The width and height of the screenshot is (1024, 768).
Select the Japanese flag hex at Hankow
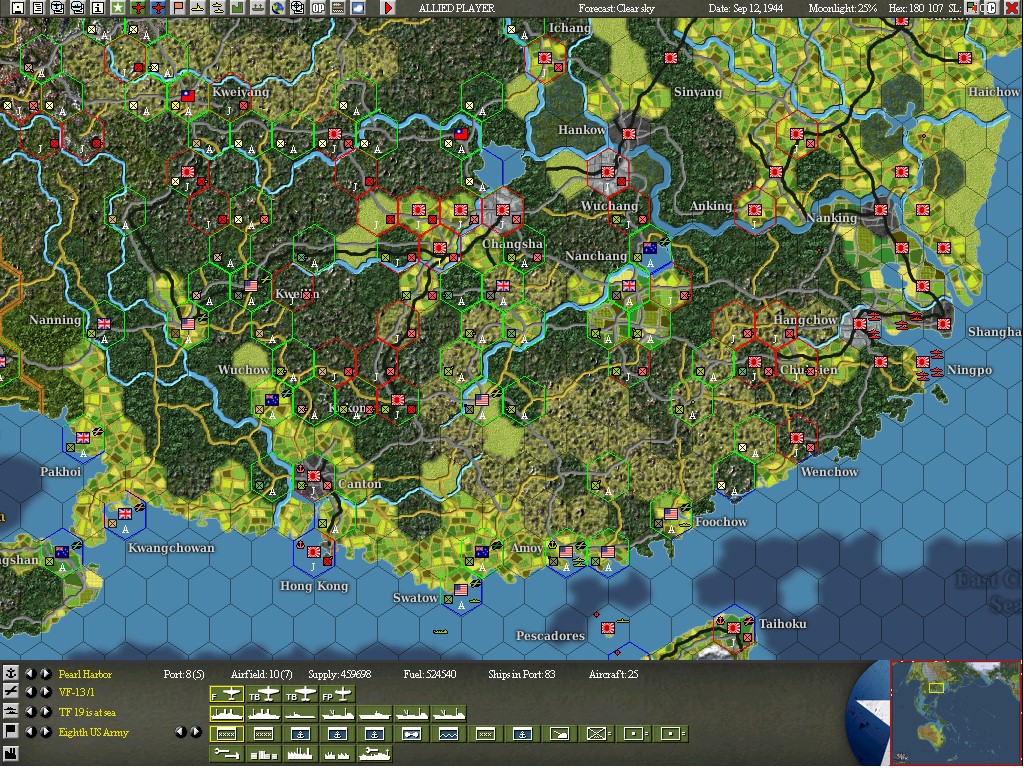629,134
